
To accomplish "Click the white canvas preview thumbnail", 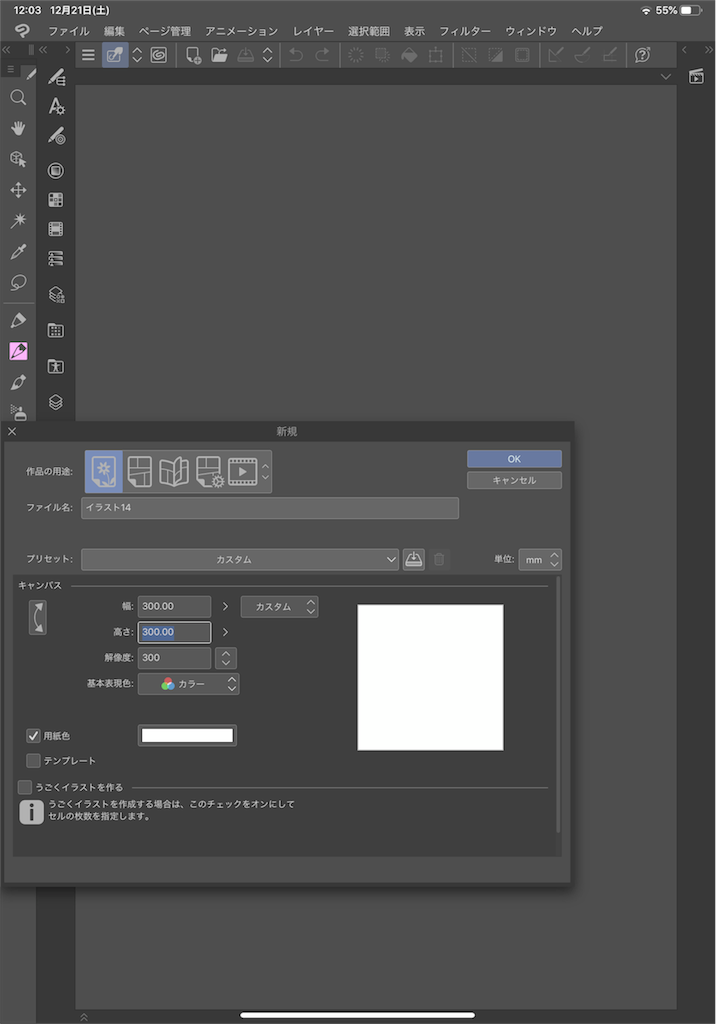I will click(431, 677).
